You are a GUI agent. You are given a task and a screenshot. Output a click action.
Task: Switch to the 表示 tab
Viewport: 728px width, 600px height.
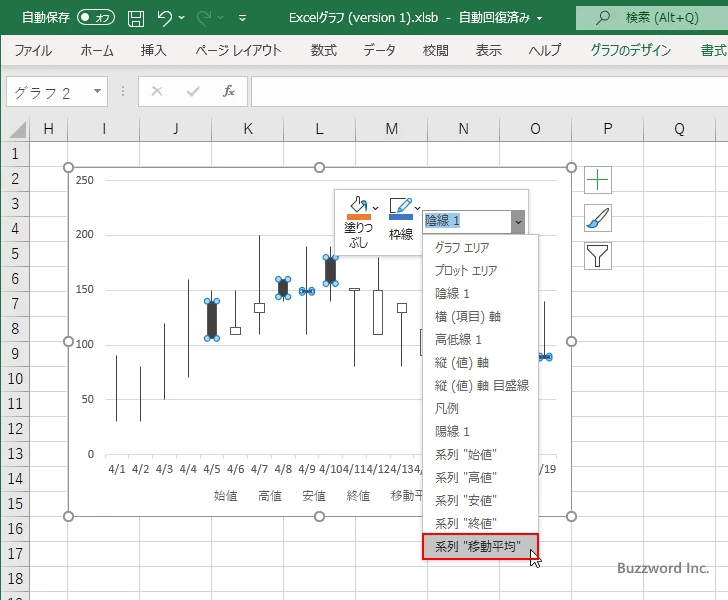click(488, 50)
